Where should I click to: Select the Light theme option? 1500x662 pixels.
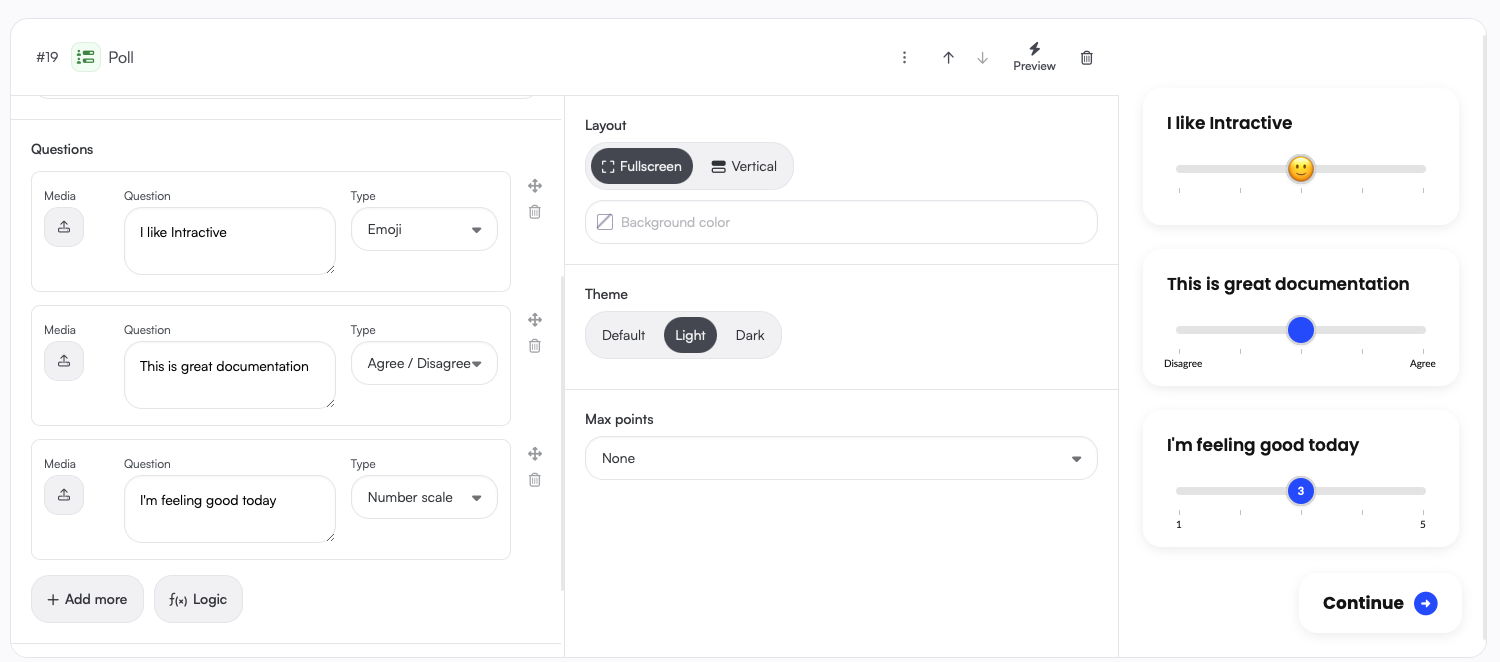690,335
